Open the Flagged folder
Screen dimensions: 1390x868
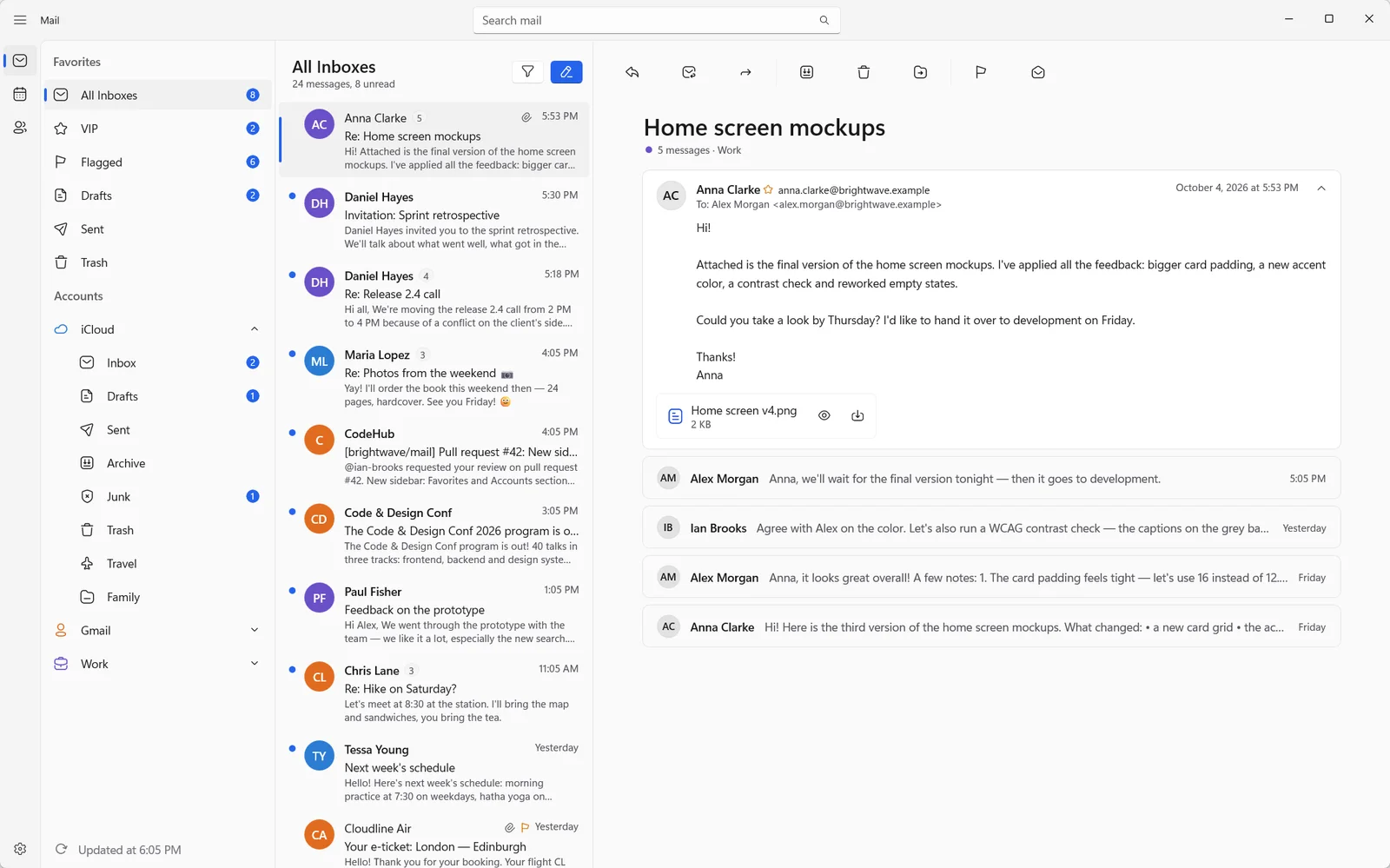tap(157, 162)
